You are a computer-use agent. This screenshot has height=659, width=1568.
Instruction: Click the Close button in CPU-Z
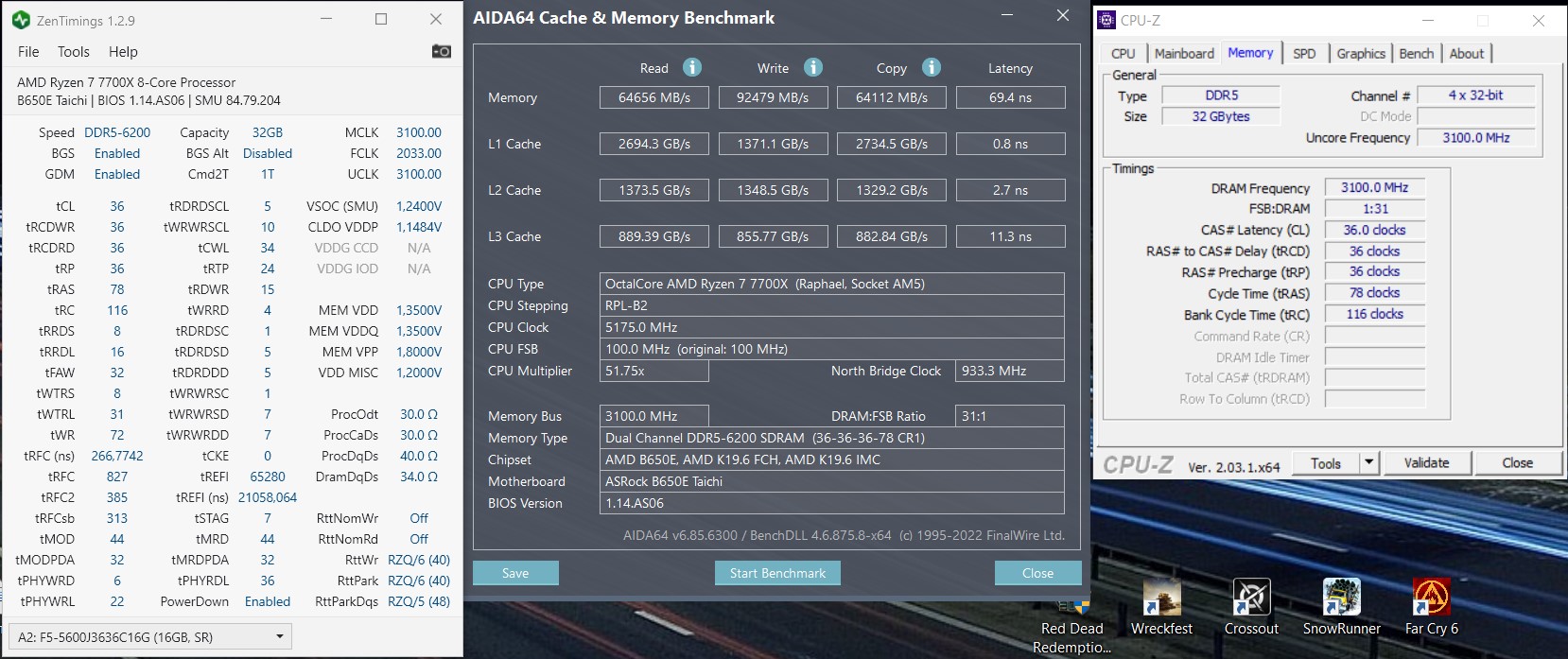[x=1517, y=462]
